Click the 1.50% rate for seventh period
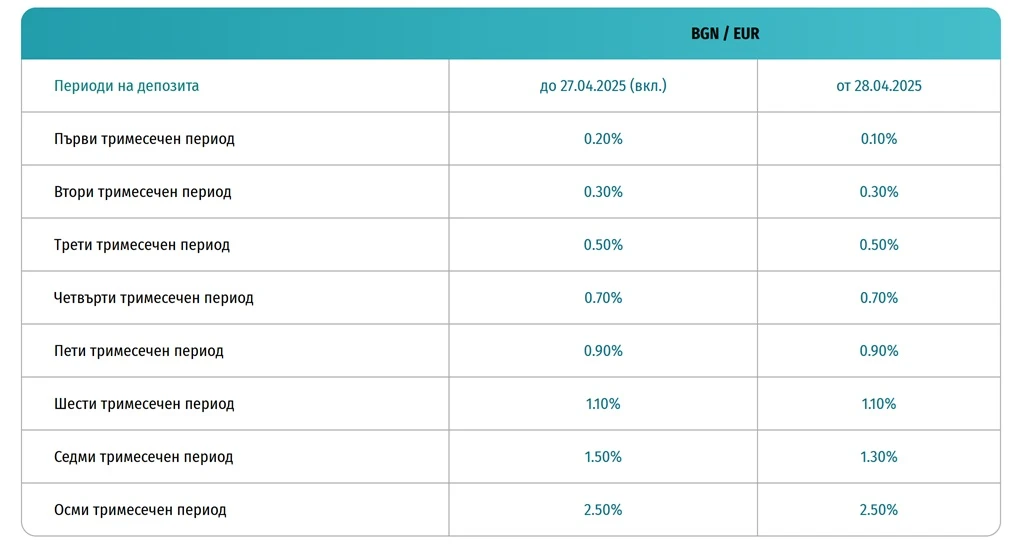 click(603, 457)
